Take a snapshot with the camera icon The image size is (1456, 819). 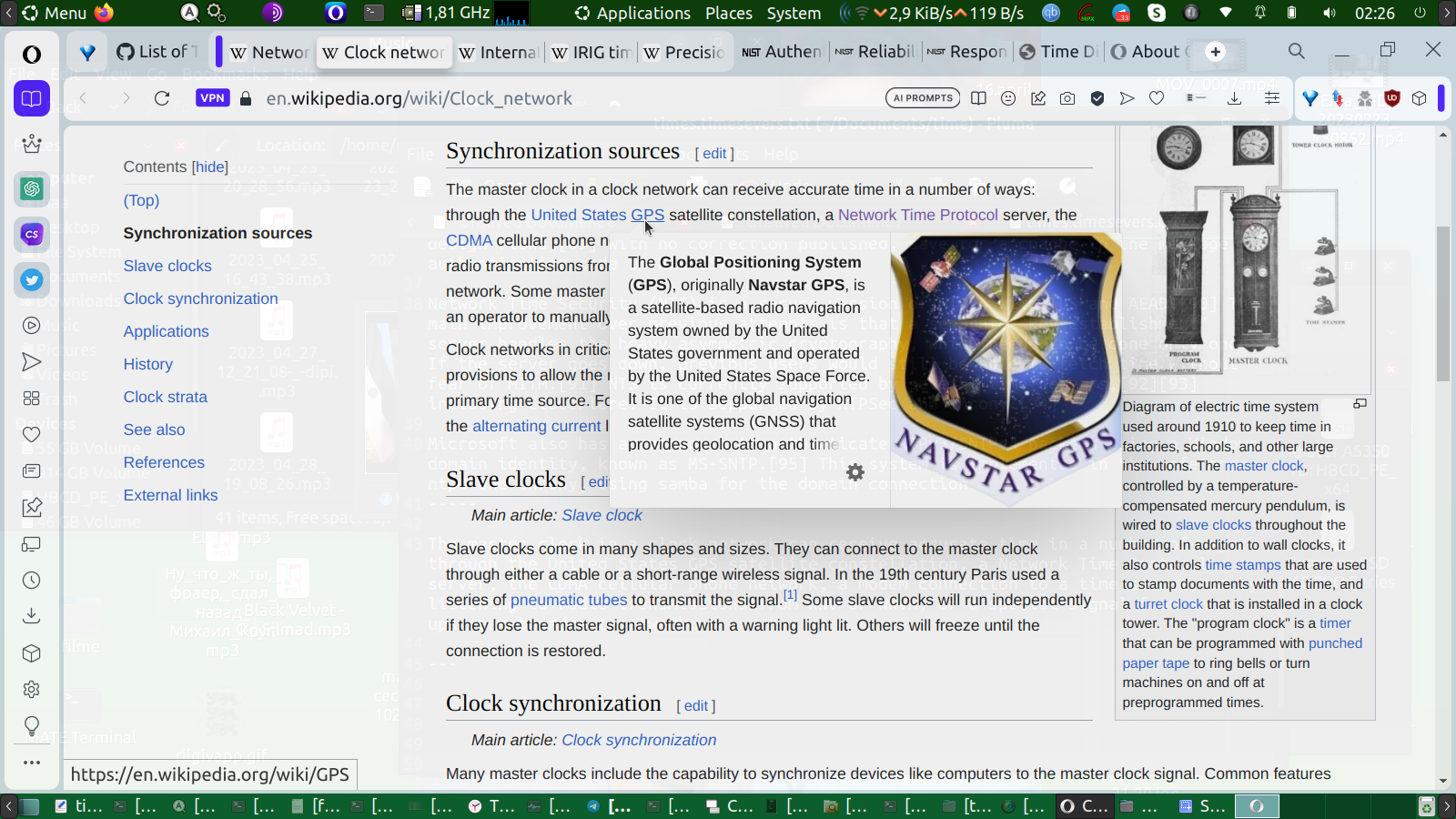coord(1067,98)
